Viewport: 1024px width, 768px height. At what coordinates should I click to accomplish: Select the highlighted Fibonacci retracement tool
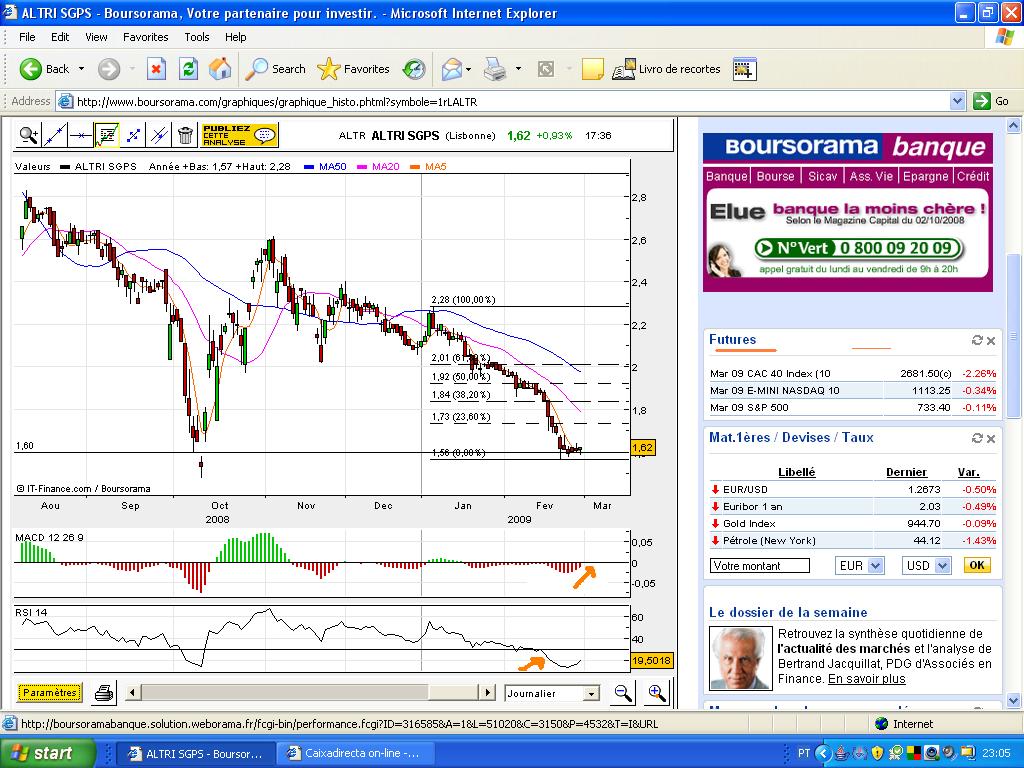point(106,135)
